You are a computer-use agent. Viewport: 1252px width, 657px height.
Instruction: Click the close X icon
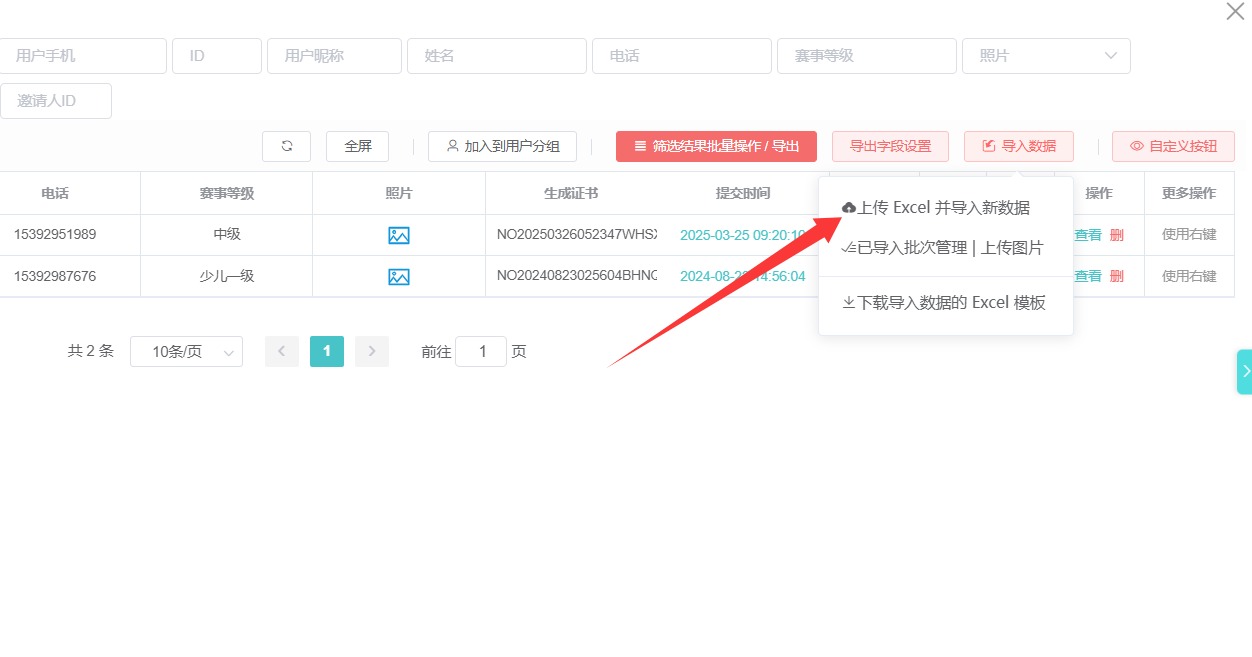click(1235, 12)
